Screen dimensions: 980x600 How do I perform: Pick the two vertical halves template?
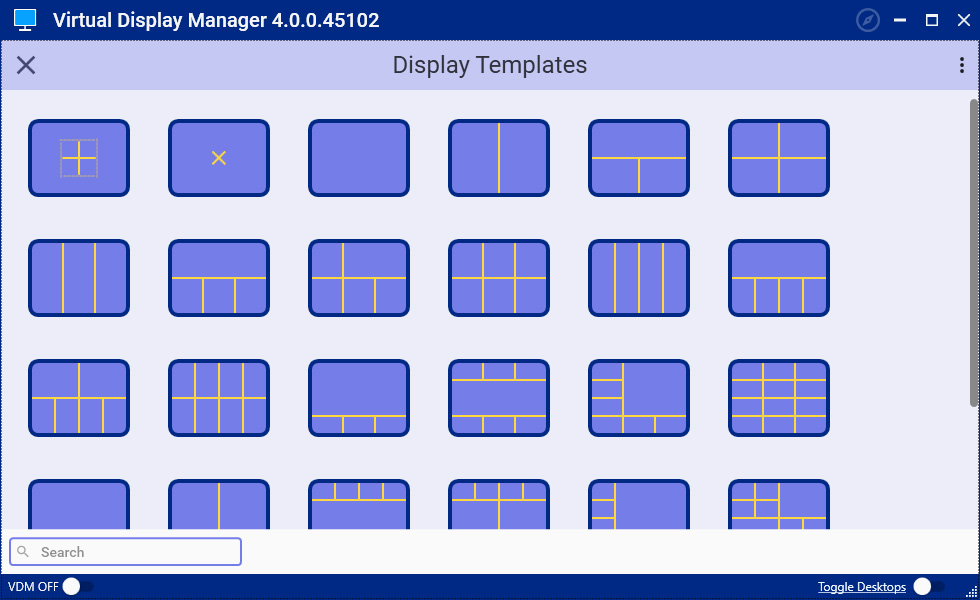pyautogui.click(x=499, y=158)
